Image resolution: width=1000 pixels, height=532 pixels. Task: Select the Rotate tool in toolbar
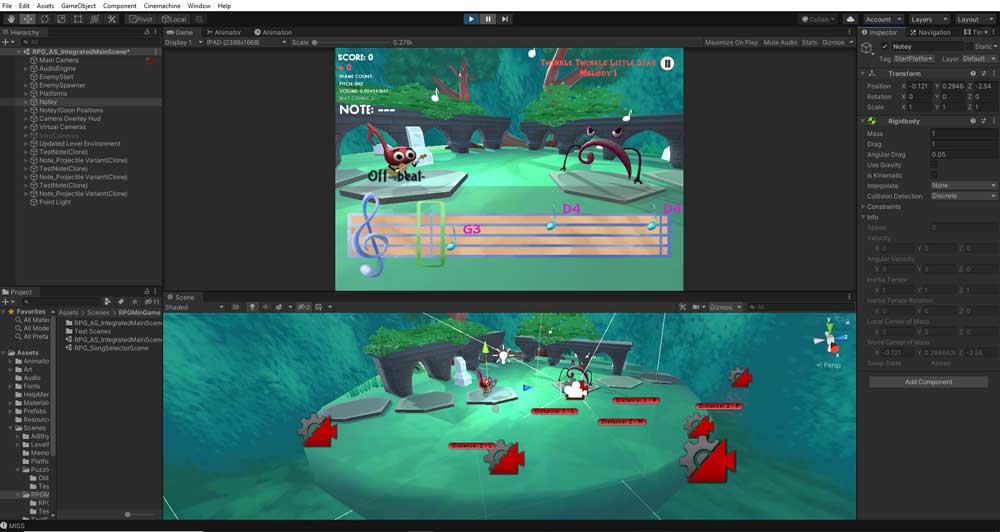coord(45,19)
